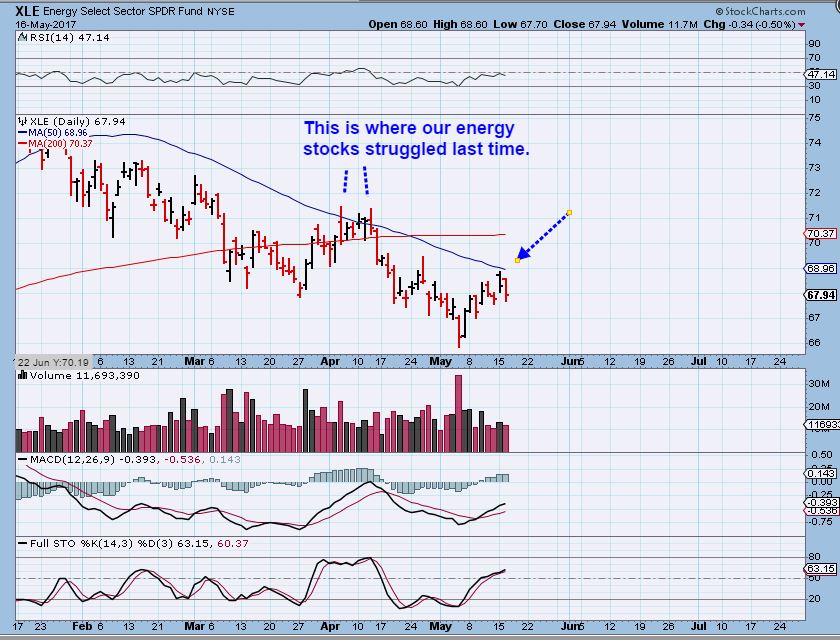The image size is (840, 640).
Task: Click the 68.96 price tag on right axis
Action: click(822, 268)
